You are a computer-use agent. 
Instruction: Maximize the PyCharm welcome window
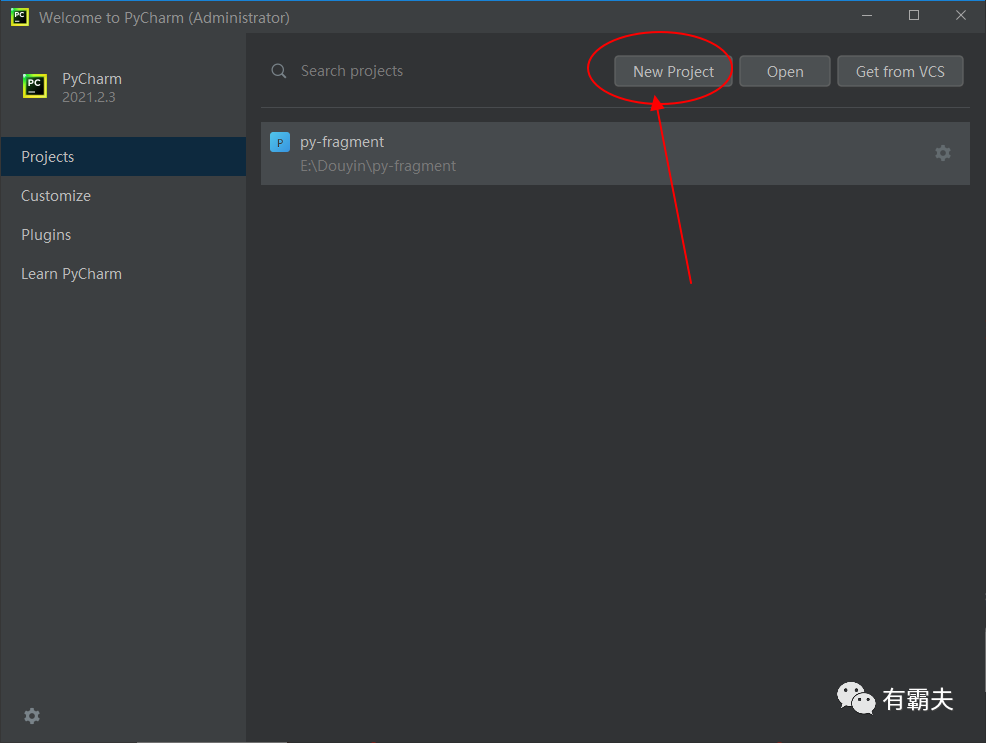pos(913,16)
